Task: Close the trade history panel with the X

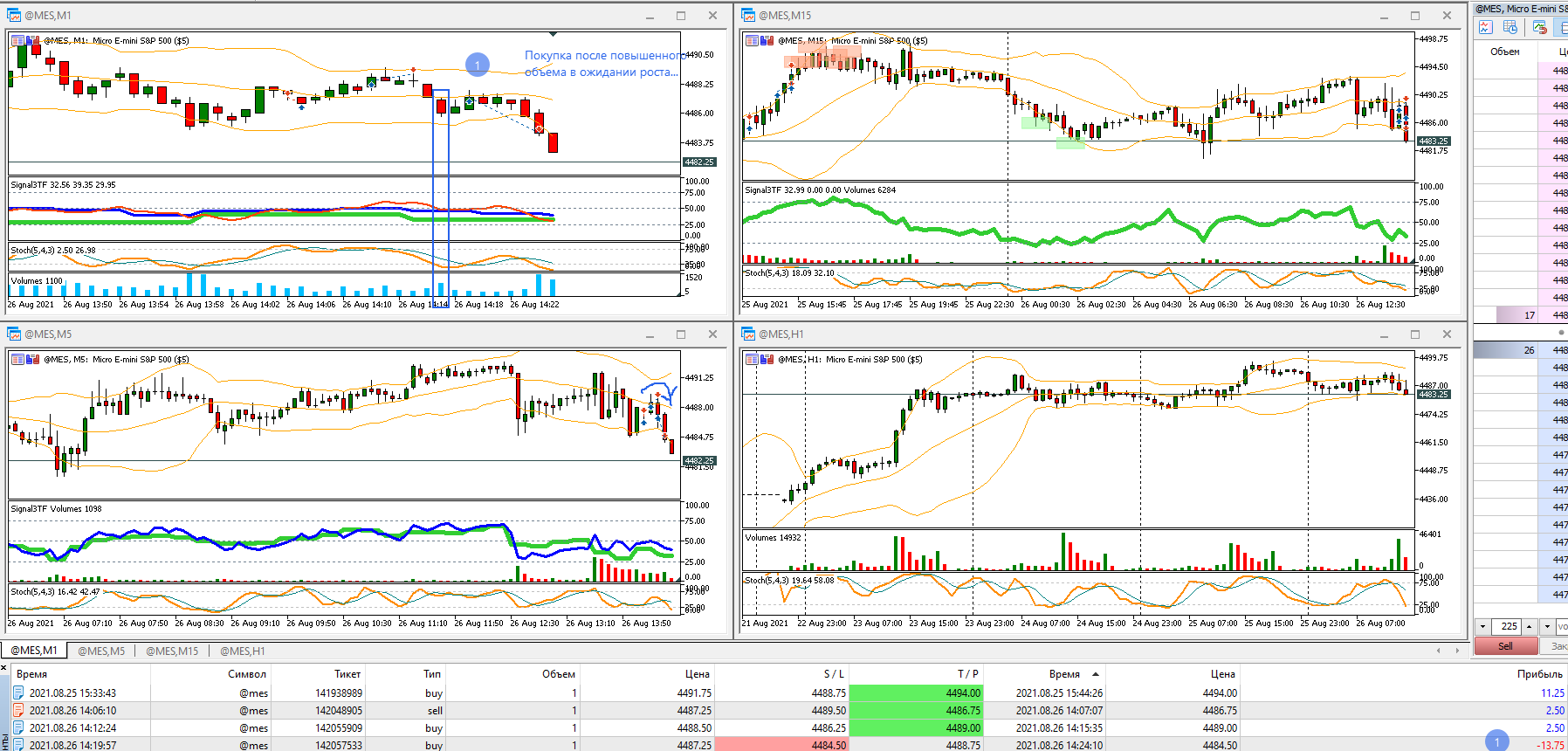Action: tap(4, 668)
